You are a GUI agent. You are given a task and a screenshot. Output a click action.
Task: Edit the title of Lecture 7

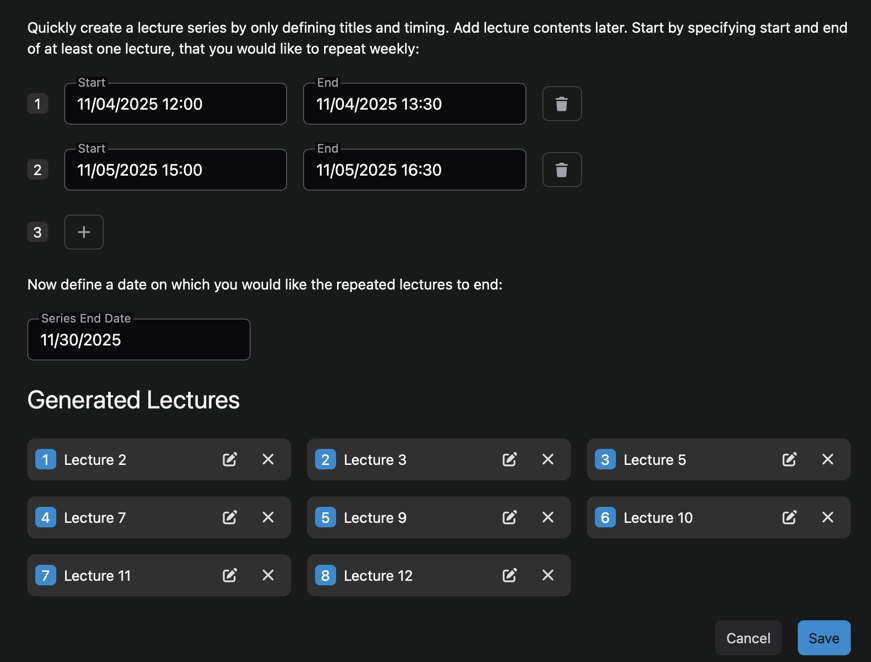pyautogui.click(x=229, y=517)
